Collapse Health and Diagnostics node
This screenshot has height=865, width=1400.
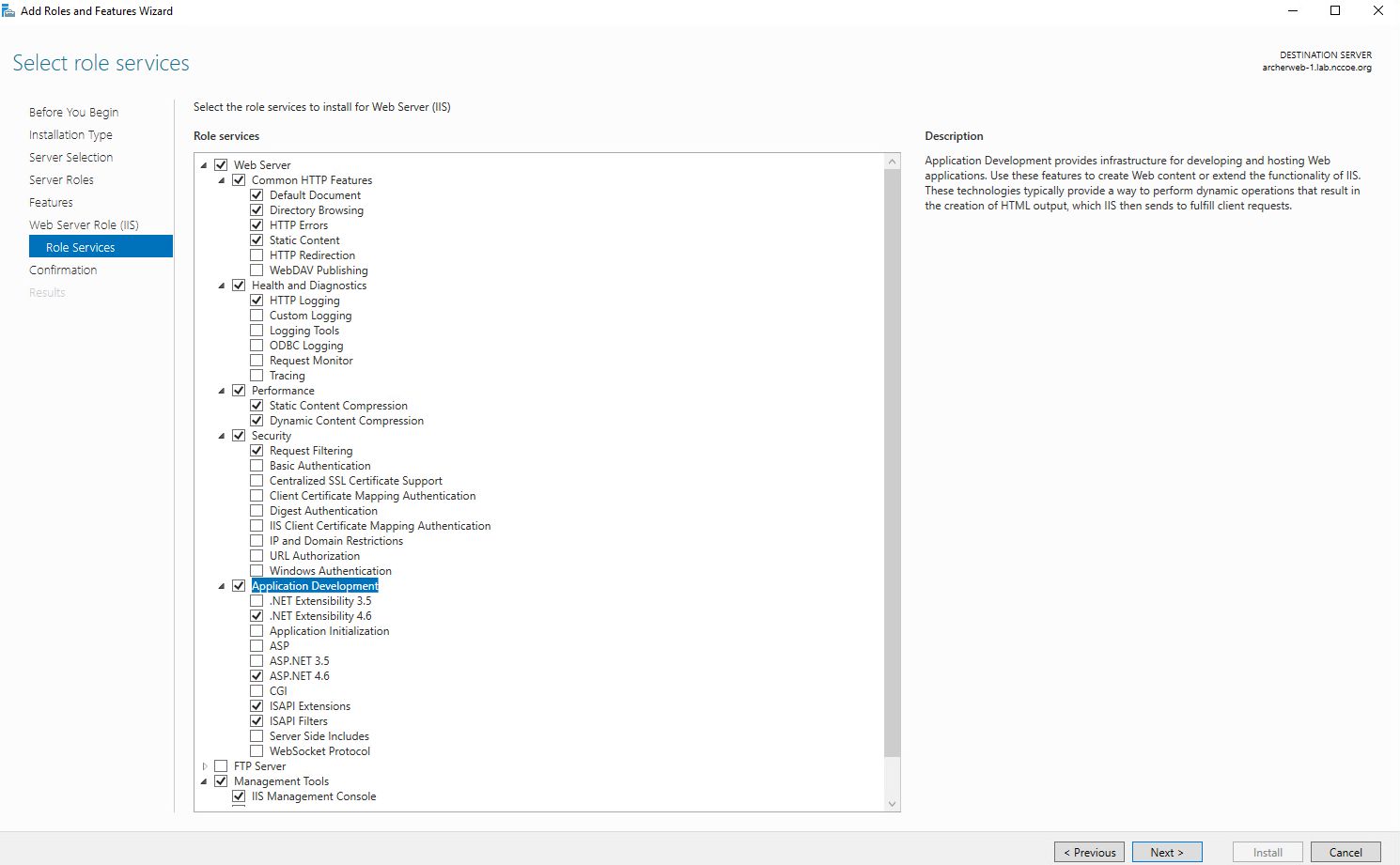tap(222, 286)
